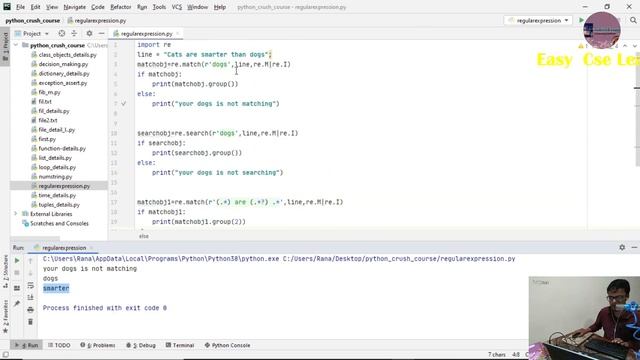
Task: Toggle Scroll to End in Run console
Action: coord(31,298)
